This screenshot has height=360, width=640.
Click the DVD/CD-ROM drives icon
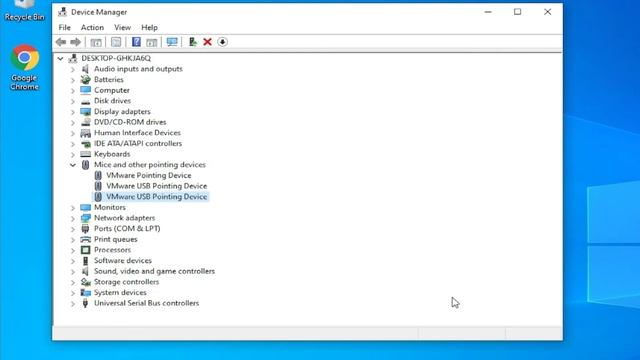pyautogui.click(x=85, y=122)
